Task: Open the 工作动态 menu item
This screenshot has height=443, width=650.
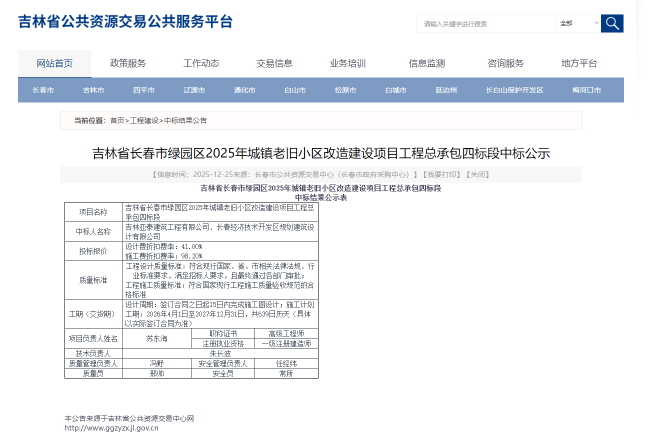Action: coord(201,63)
